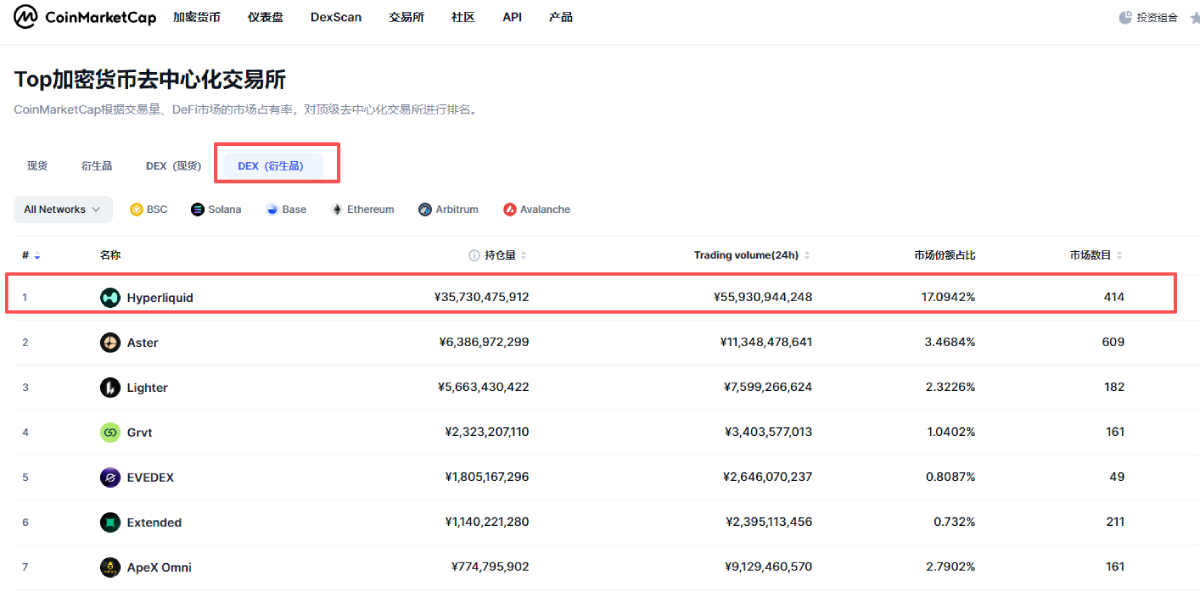Filter by BSC network
The image size is (1200, 592).
click(149, 209)
